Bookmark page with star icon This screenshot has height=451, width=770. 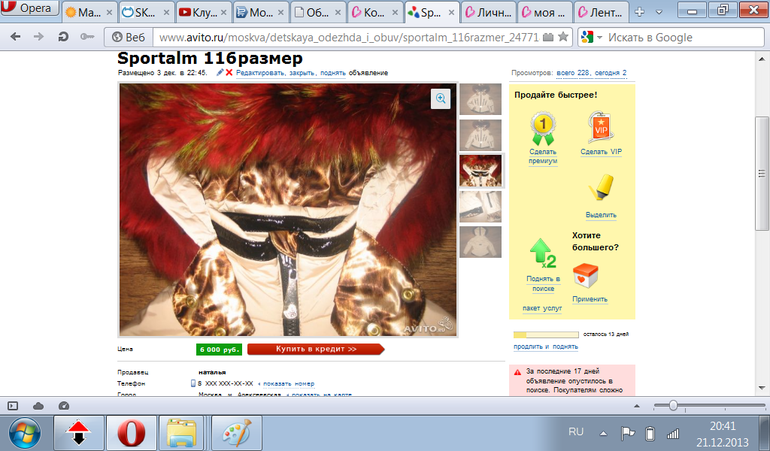tap(563, 37)
